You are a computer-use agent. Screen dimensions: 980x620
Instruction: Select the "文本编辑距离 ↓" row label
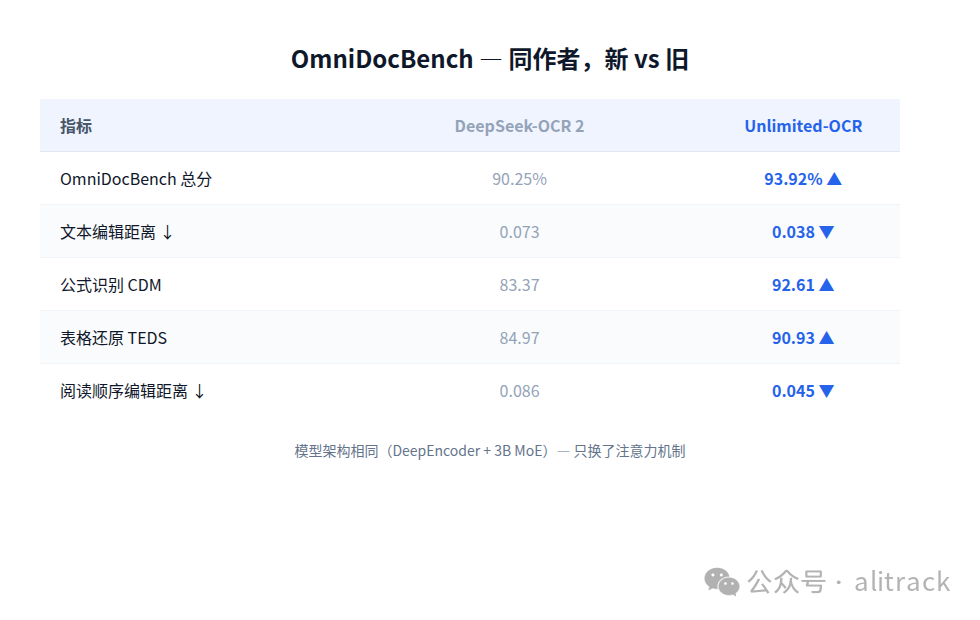[116, 232]
